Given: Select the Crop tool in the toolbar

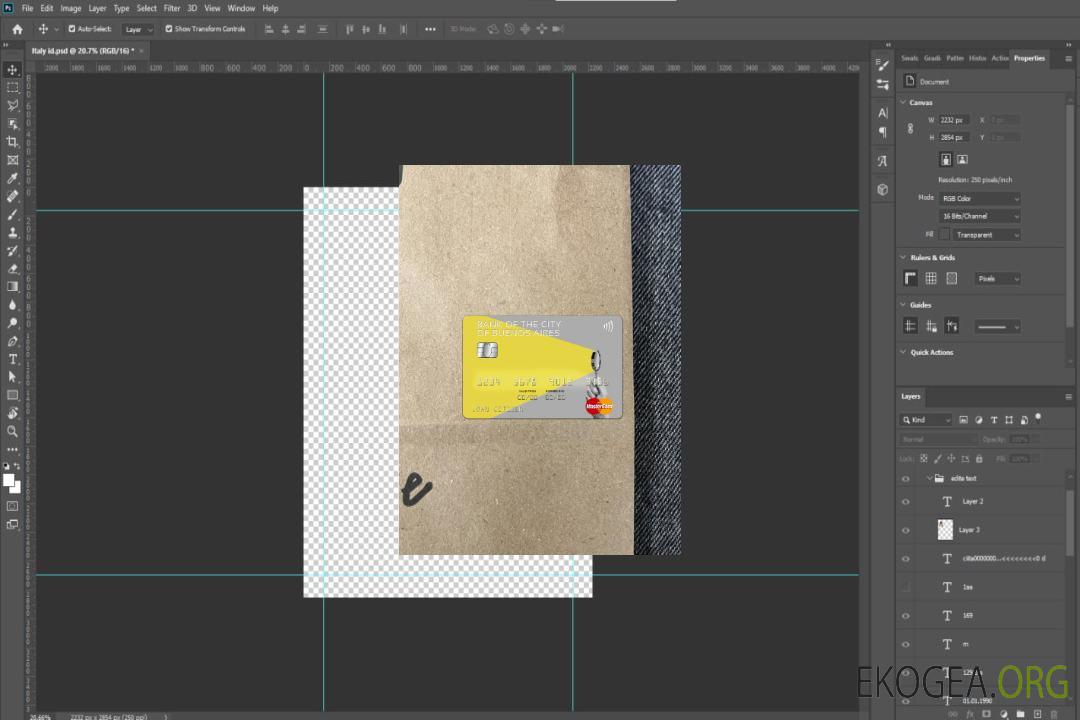Looking at the screenshot, I should coord(12,142).
